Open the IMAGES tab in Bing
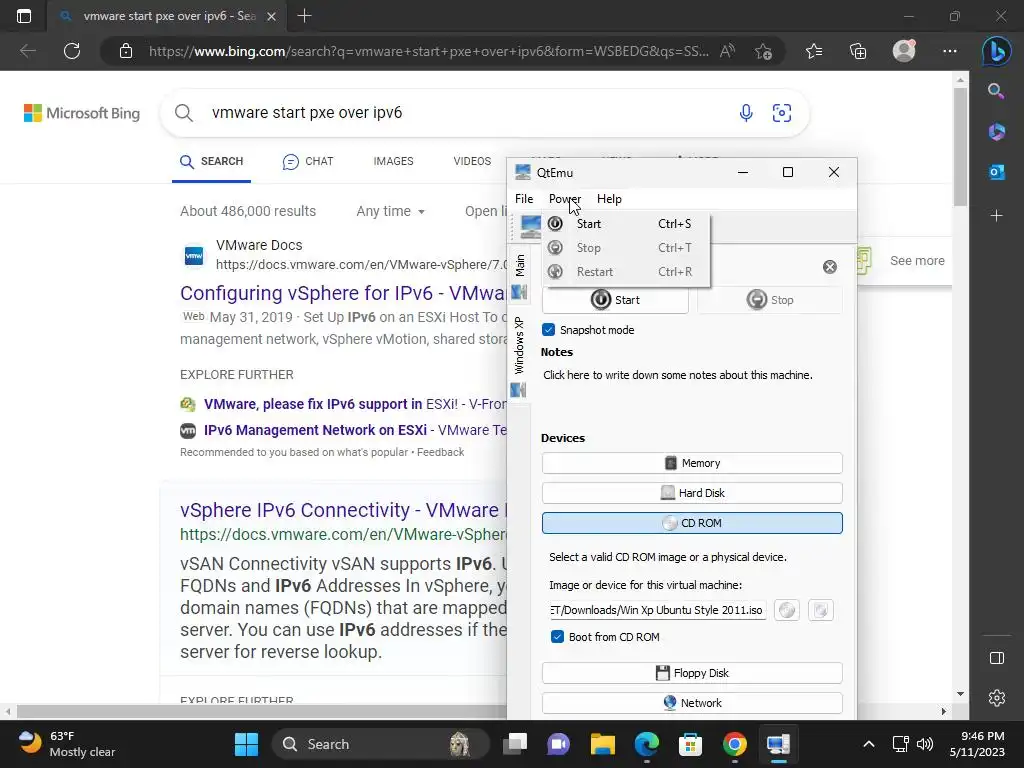Screen dimensions: 1024x768 coord(393,161)
